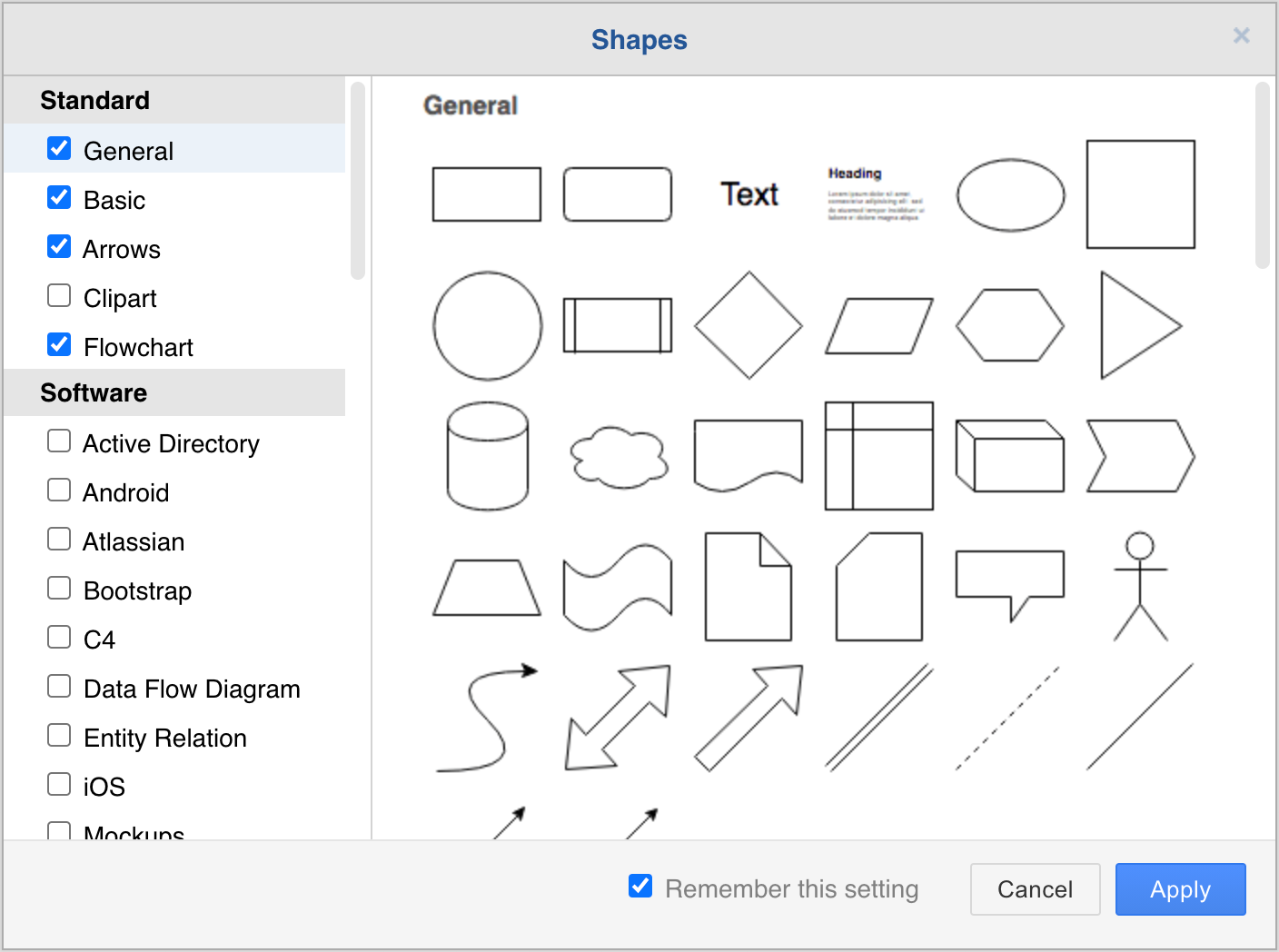Select the cylinder shape
The width and height of the screenshot is (1279, 952).
coord(487,457)
